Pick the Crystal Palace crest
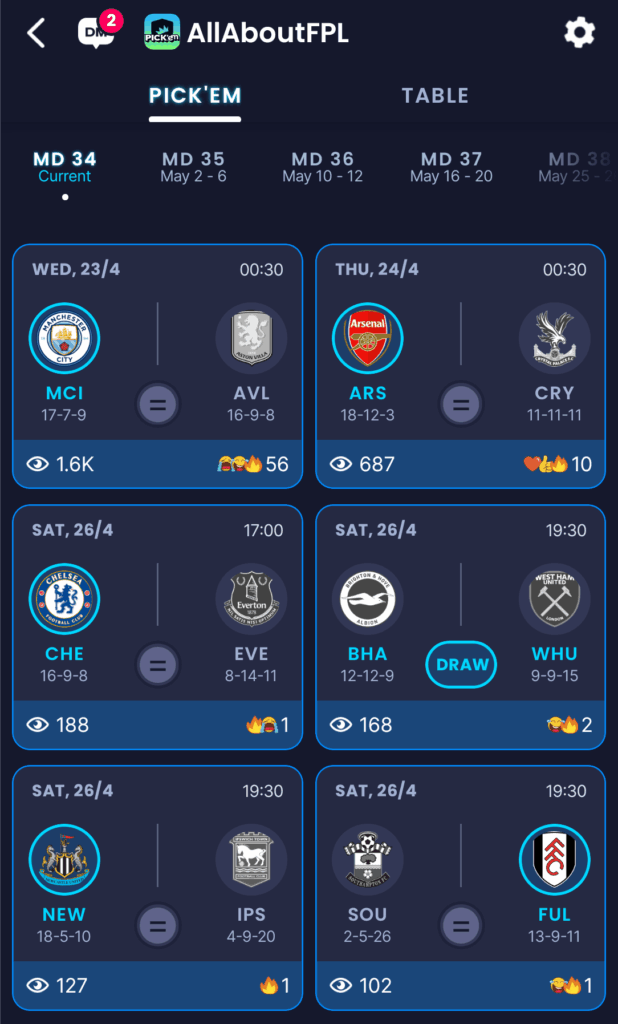618x1024 pixels. click(x=555, y=338)
